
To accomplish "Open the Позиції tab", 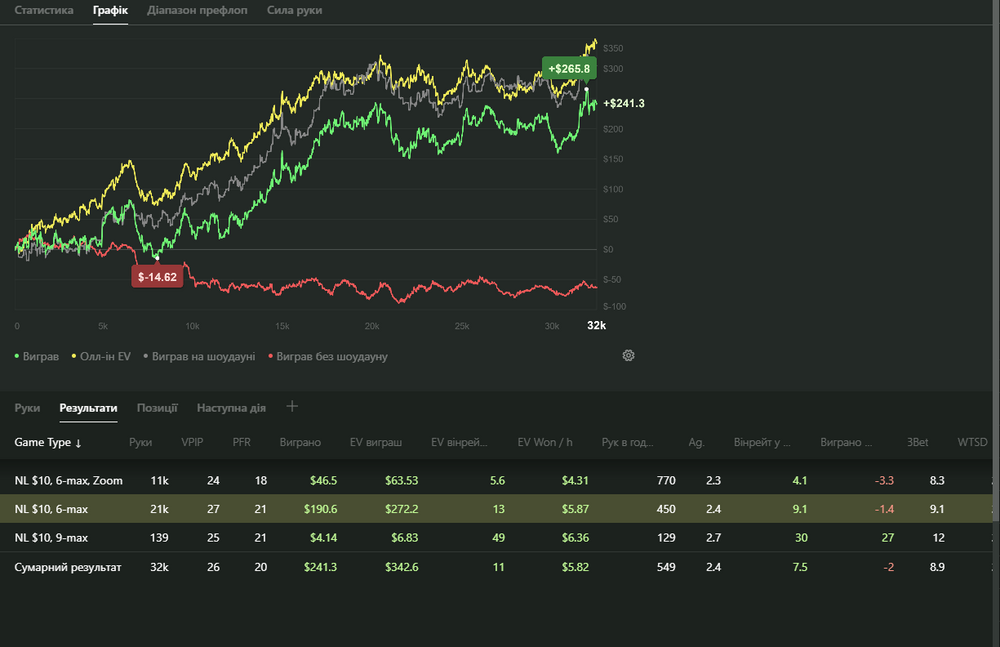I will click(x=157, y=408).
